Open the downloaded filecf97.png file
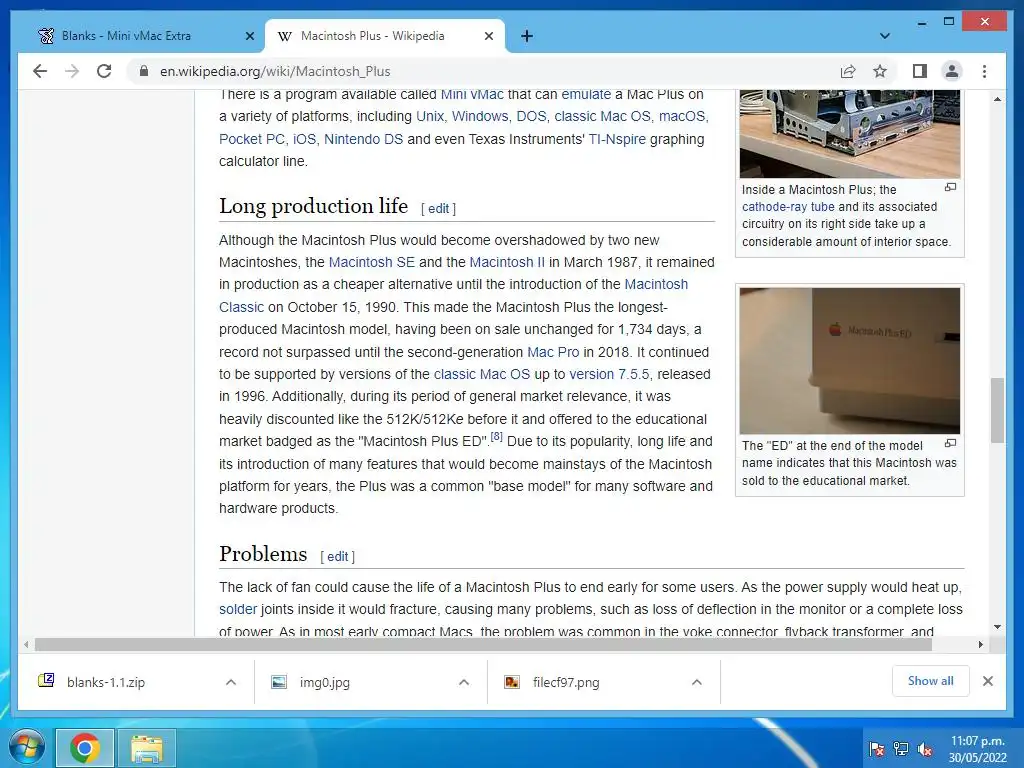1024x768 pixels. coord(566,682)
